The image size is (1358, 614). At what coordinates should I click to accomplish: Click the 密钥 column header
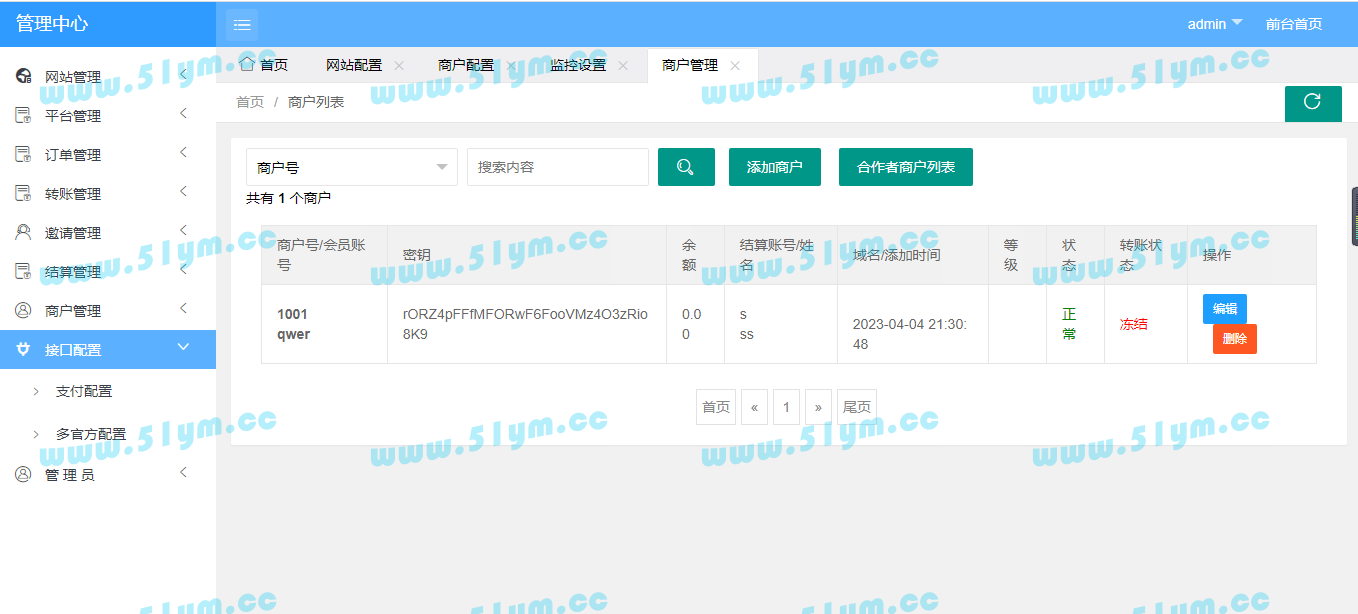(x=417, y=255)
